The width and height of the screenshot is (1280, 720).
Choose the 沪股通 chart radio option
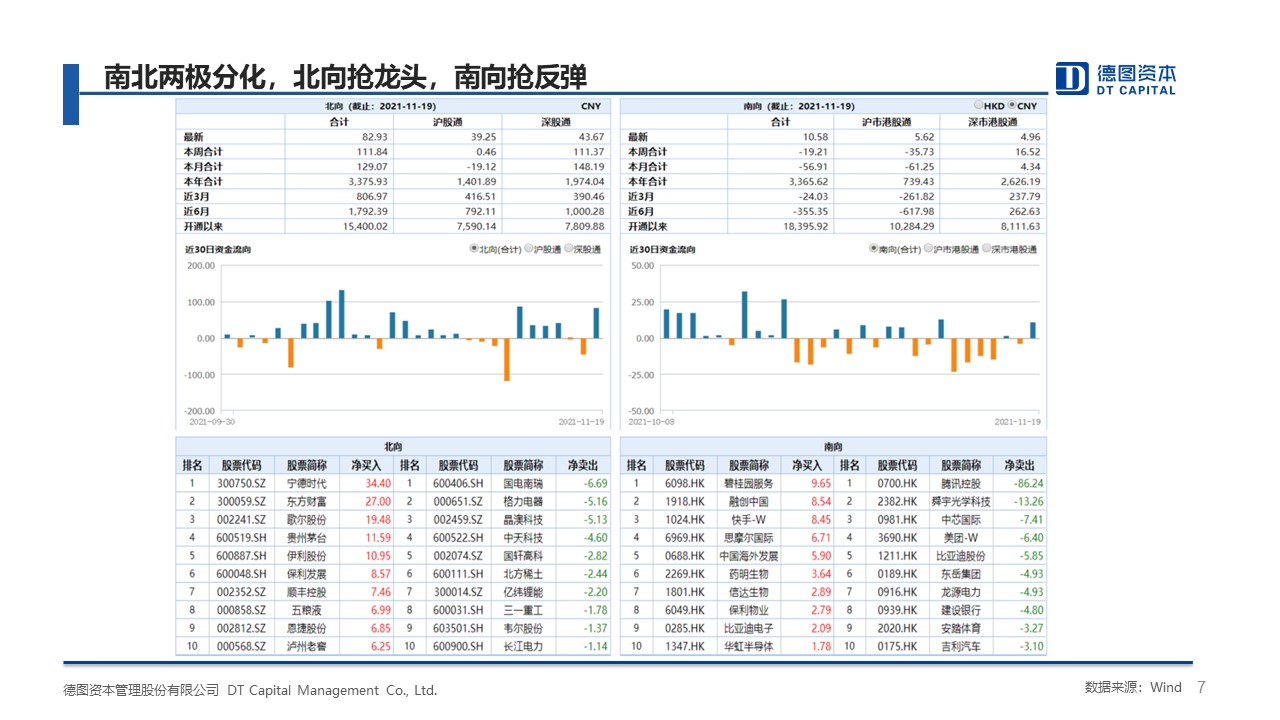coord(528,249)
